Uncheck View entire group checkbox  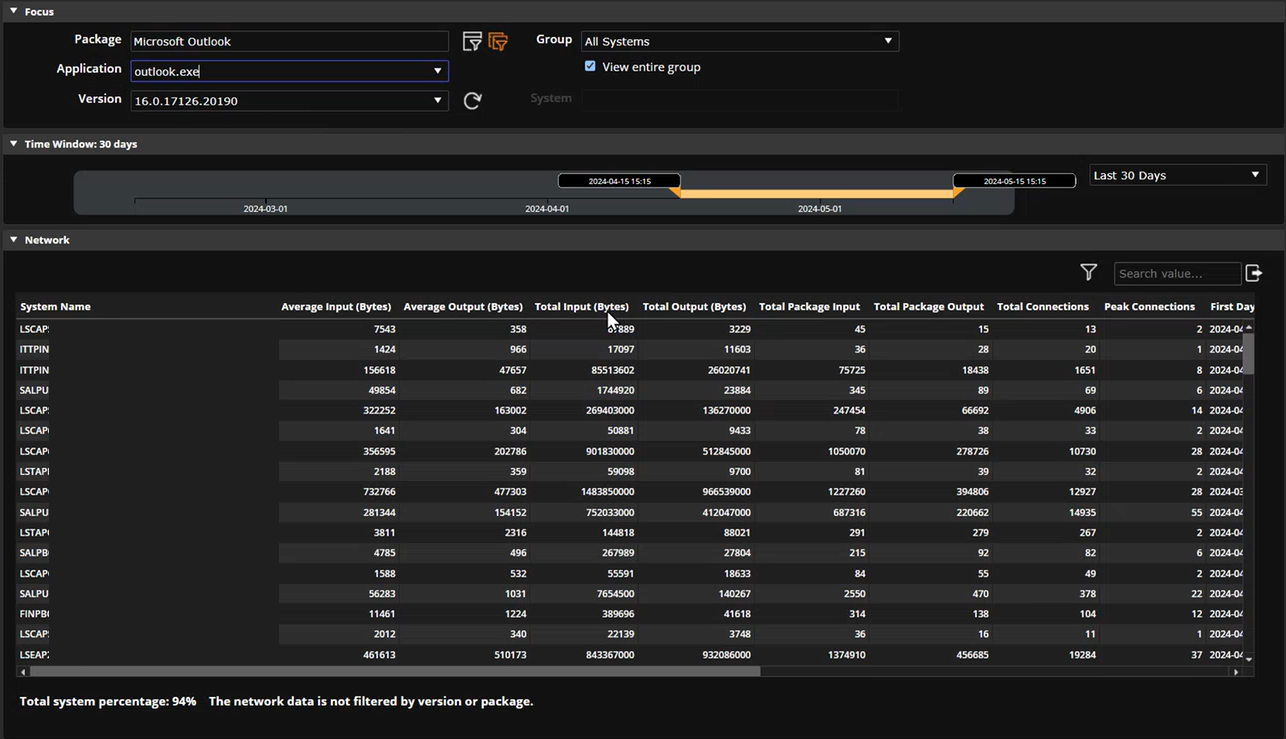click(590, 66)
